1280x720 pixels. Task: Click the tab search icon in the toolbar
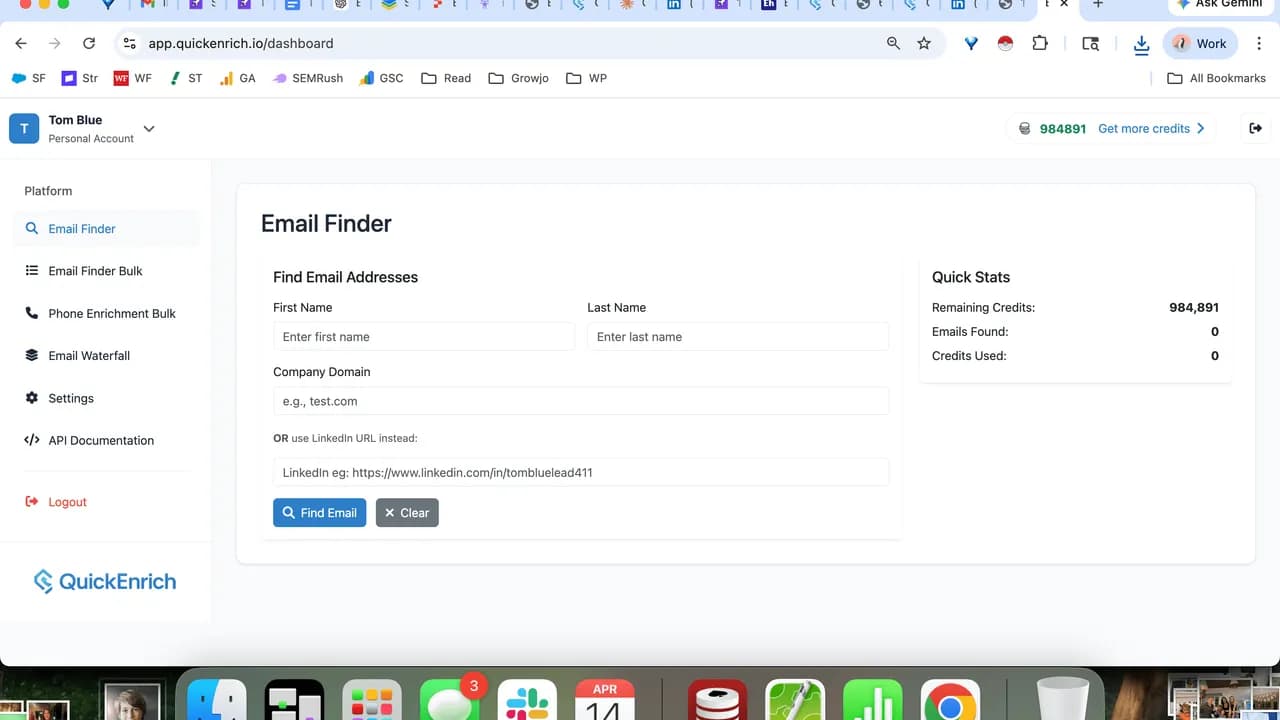(x=1091, y=43)
